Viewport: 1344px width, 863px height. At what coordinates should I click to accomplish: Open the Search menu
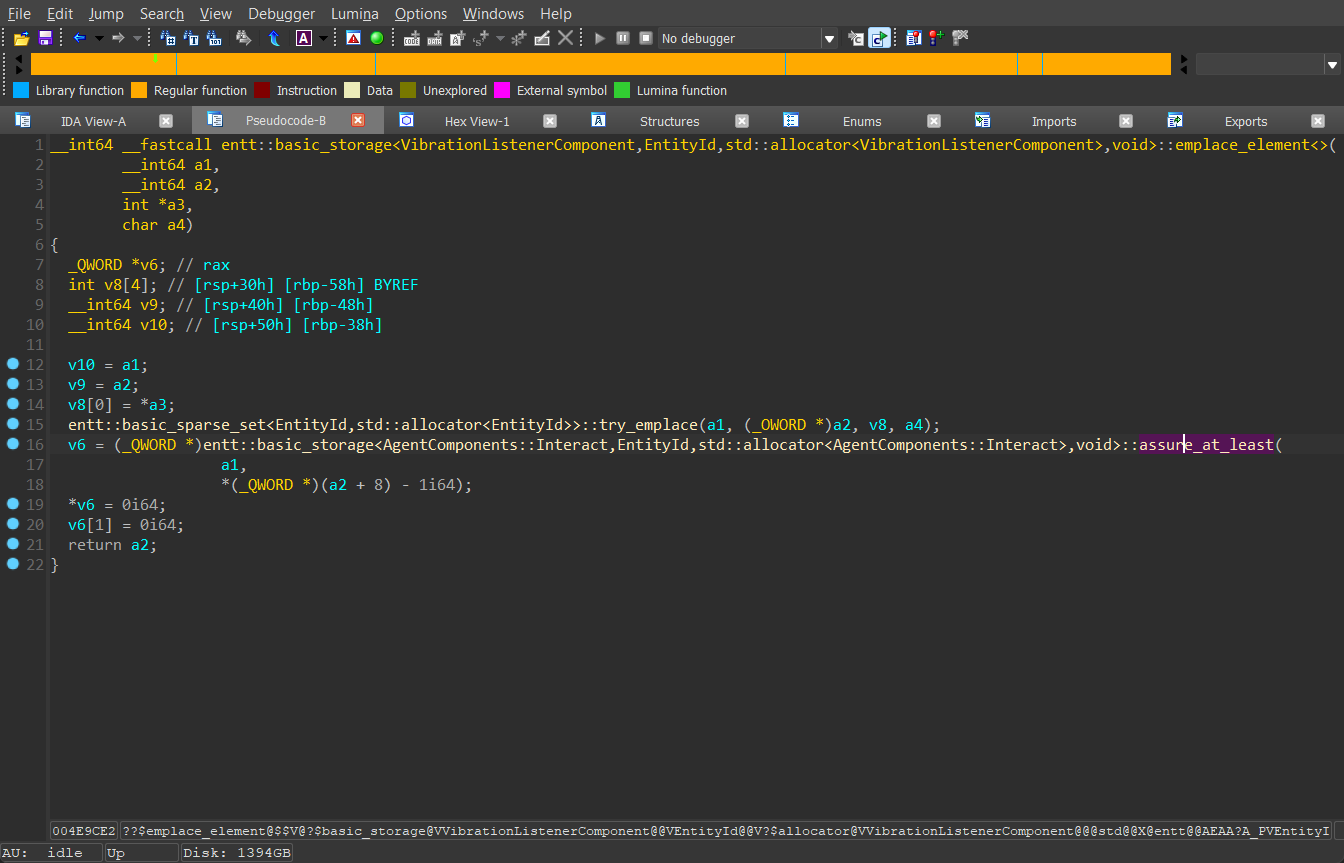click(162, 14)
